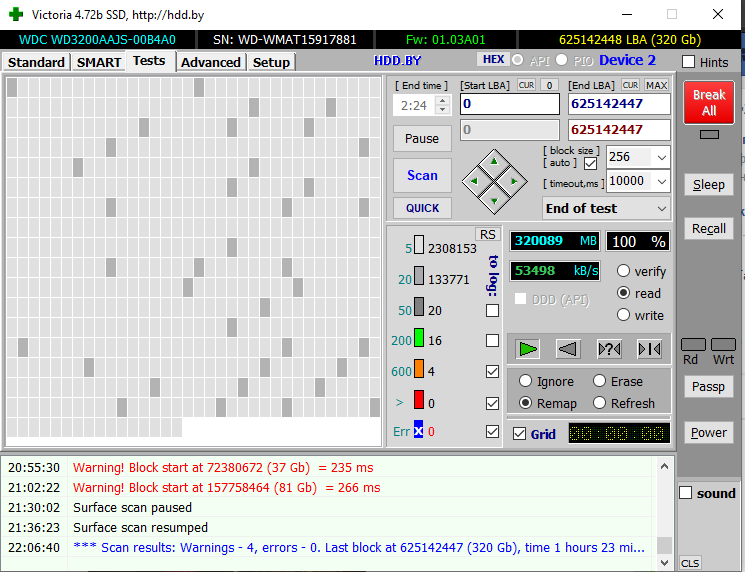745x572 pixels.
Task: Click the Sleep button
Action: coord(708,184)
